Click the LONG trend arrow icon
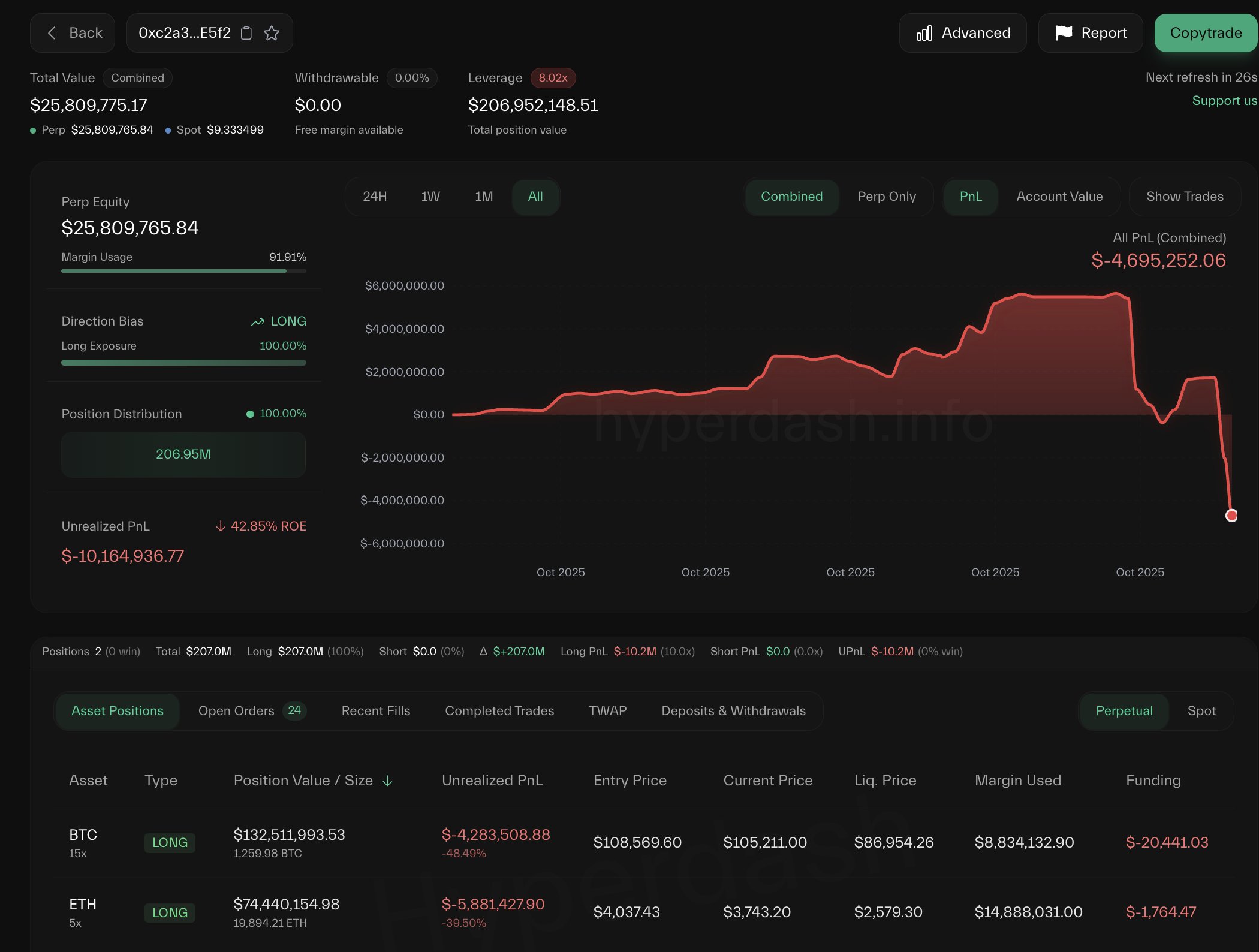The height and width of the screenshot is (952, 1259). point(257,322)
